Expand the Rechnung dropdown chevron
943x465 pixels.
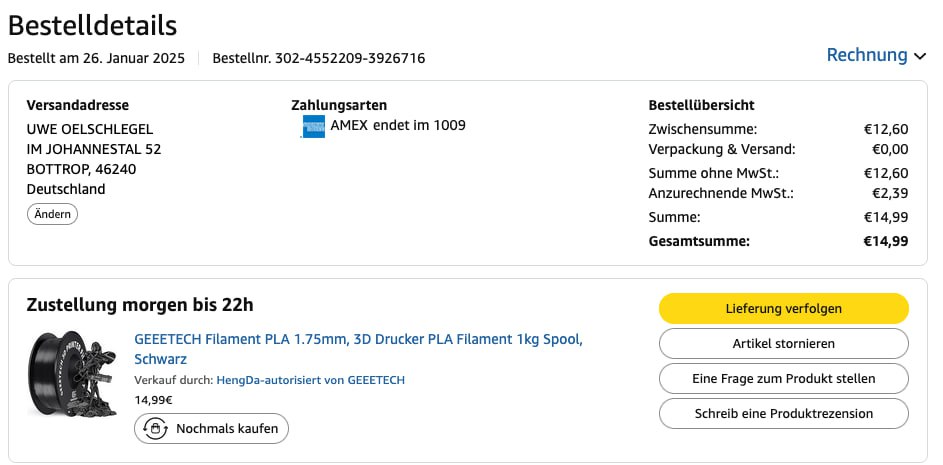pos(918,56)
